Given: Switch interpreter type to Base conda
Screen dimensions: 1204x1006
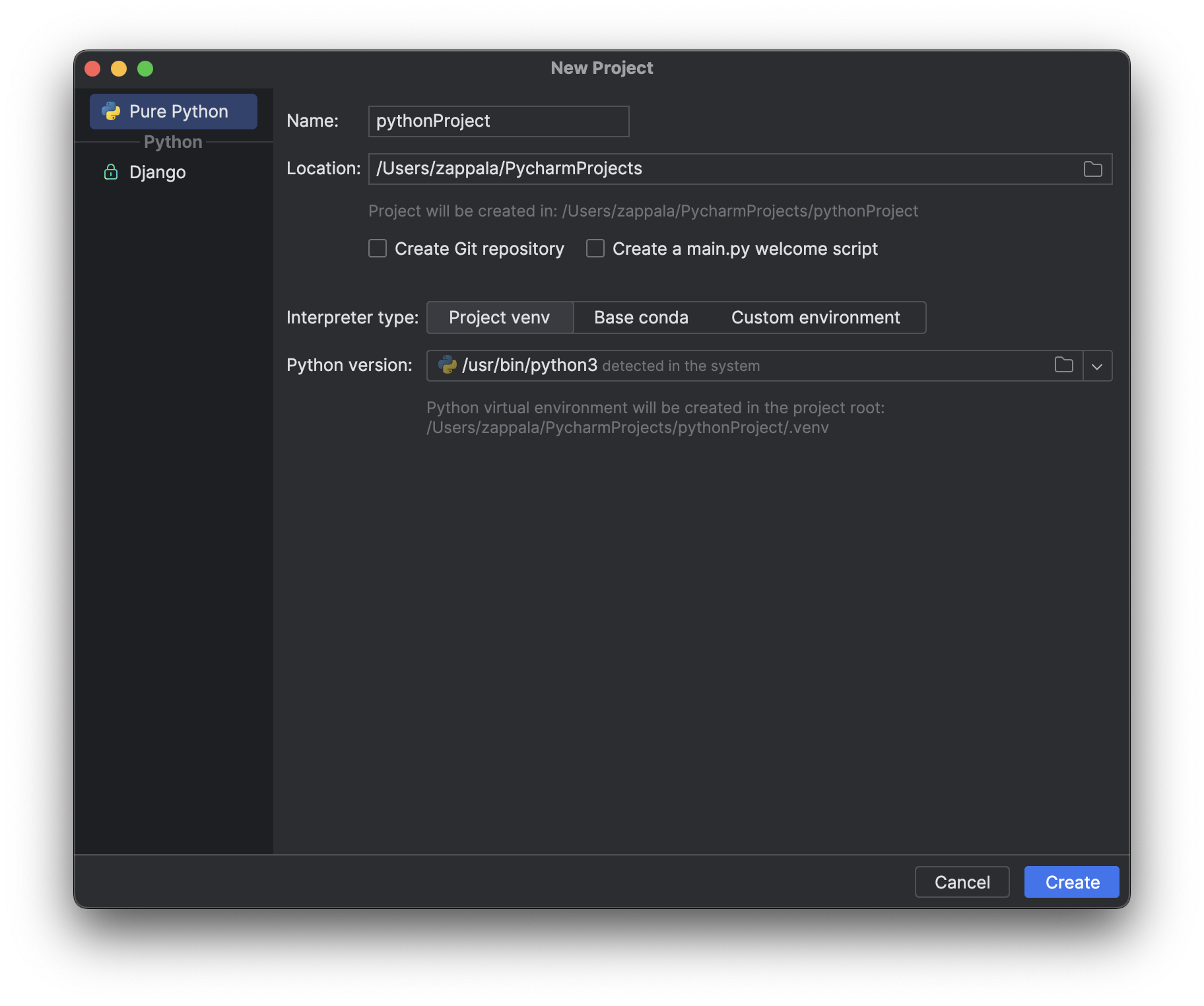Looking at the screenshot, I should [640, 318].
